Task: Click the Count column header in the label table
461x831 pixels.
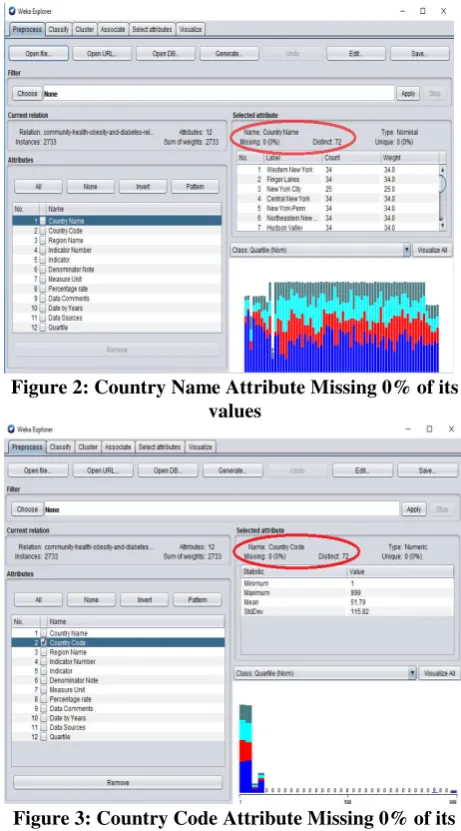Action: pos(351,157)
